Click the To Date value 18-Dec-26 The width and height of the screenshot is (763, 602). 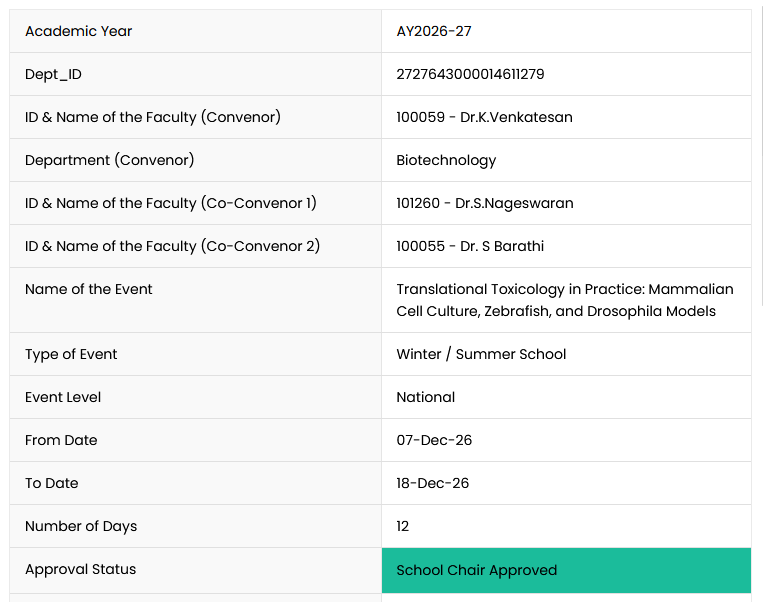tap(433, 483)
